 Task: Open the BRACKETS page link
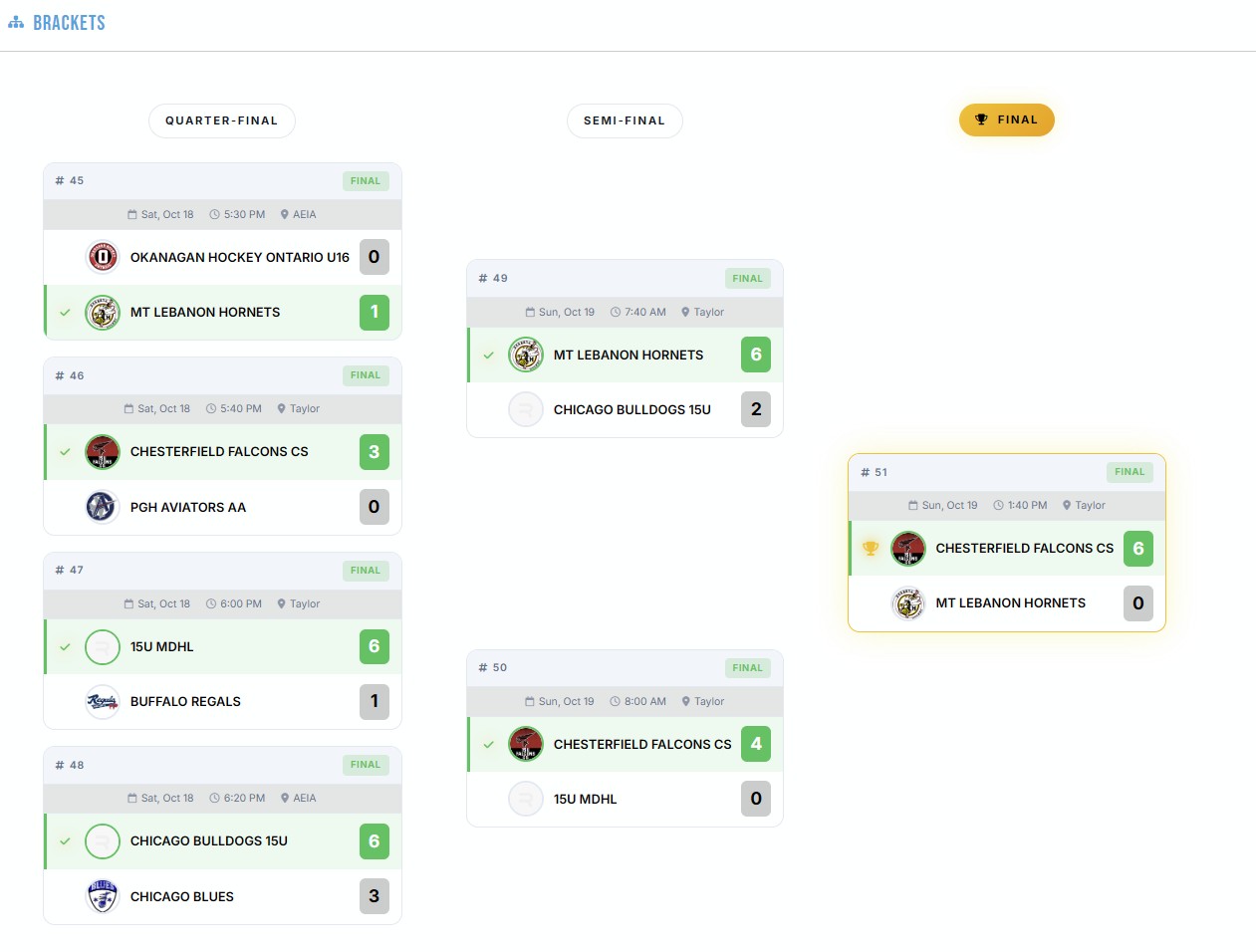pyautogui.click(x=68, y=21)
